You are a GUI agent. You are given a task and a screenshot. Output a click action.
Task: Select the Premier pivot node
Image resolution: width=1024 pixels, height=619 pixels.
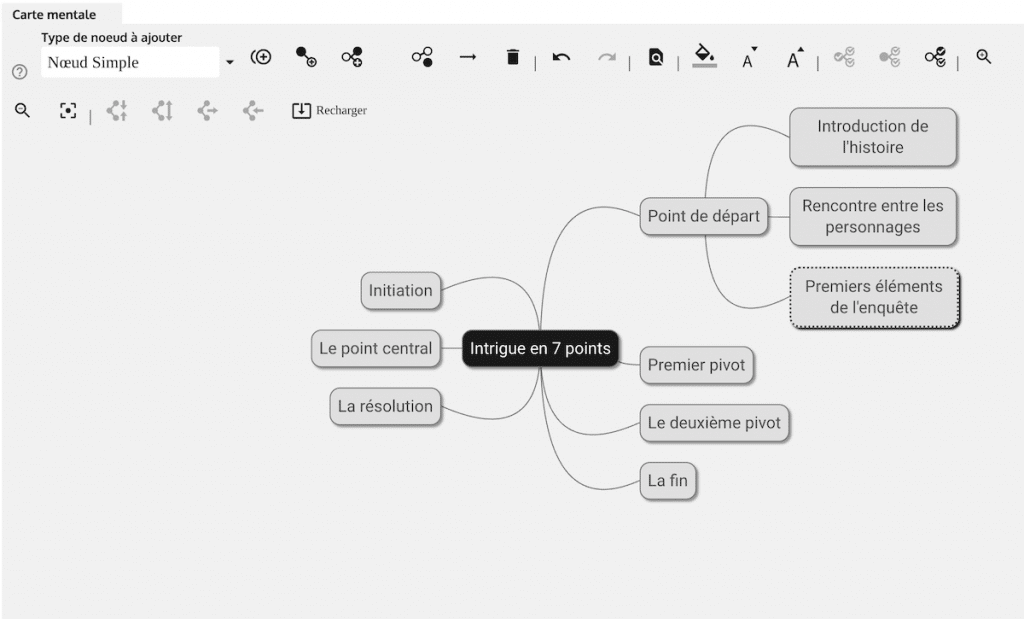coord(696,365)
